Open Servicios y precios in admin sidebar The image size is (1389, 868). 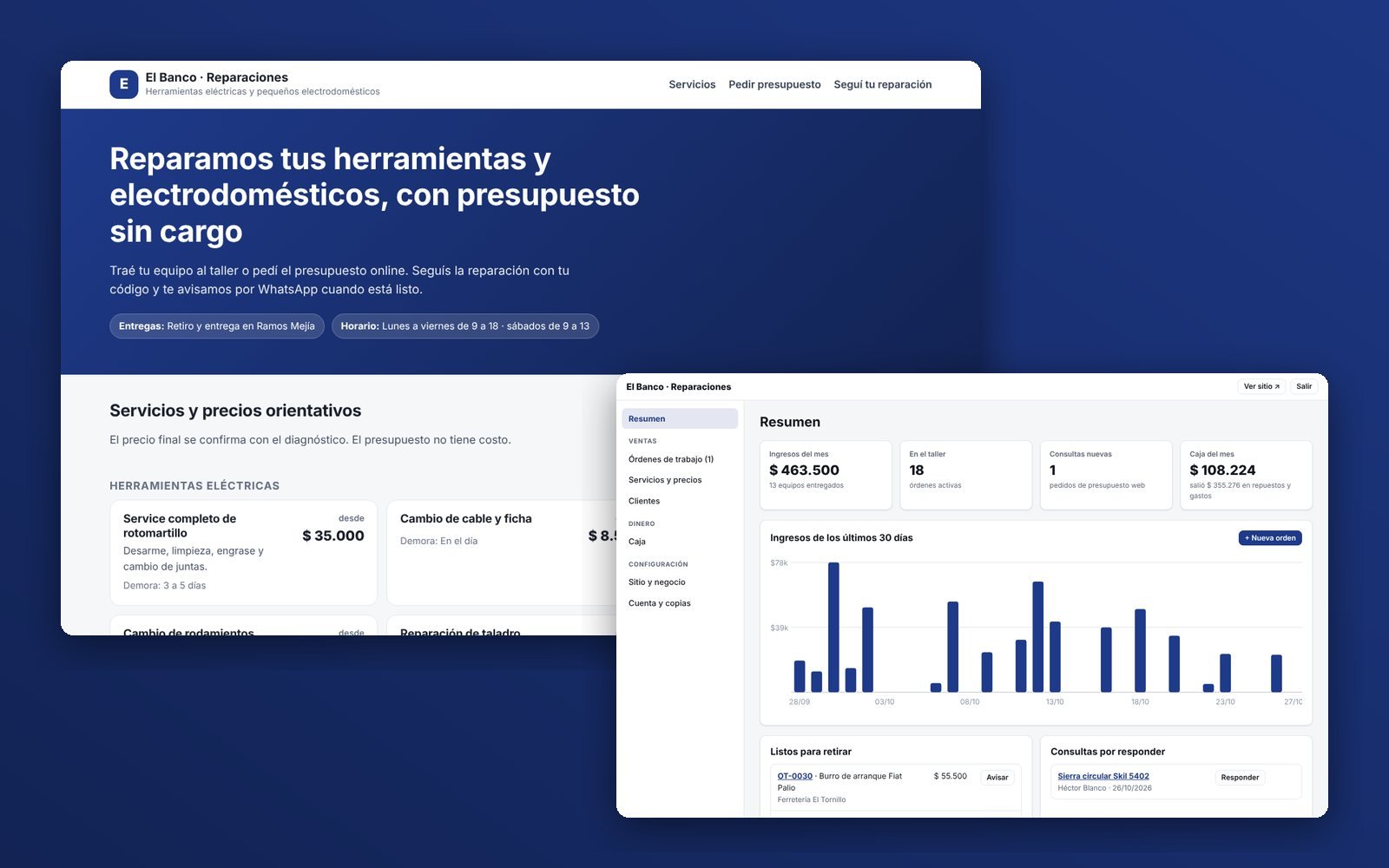pyautogui.click(x=680, y=480)
